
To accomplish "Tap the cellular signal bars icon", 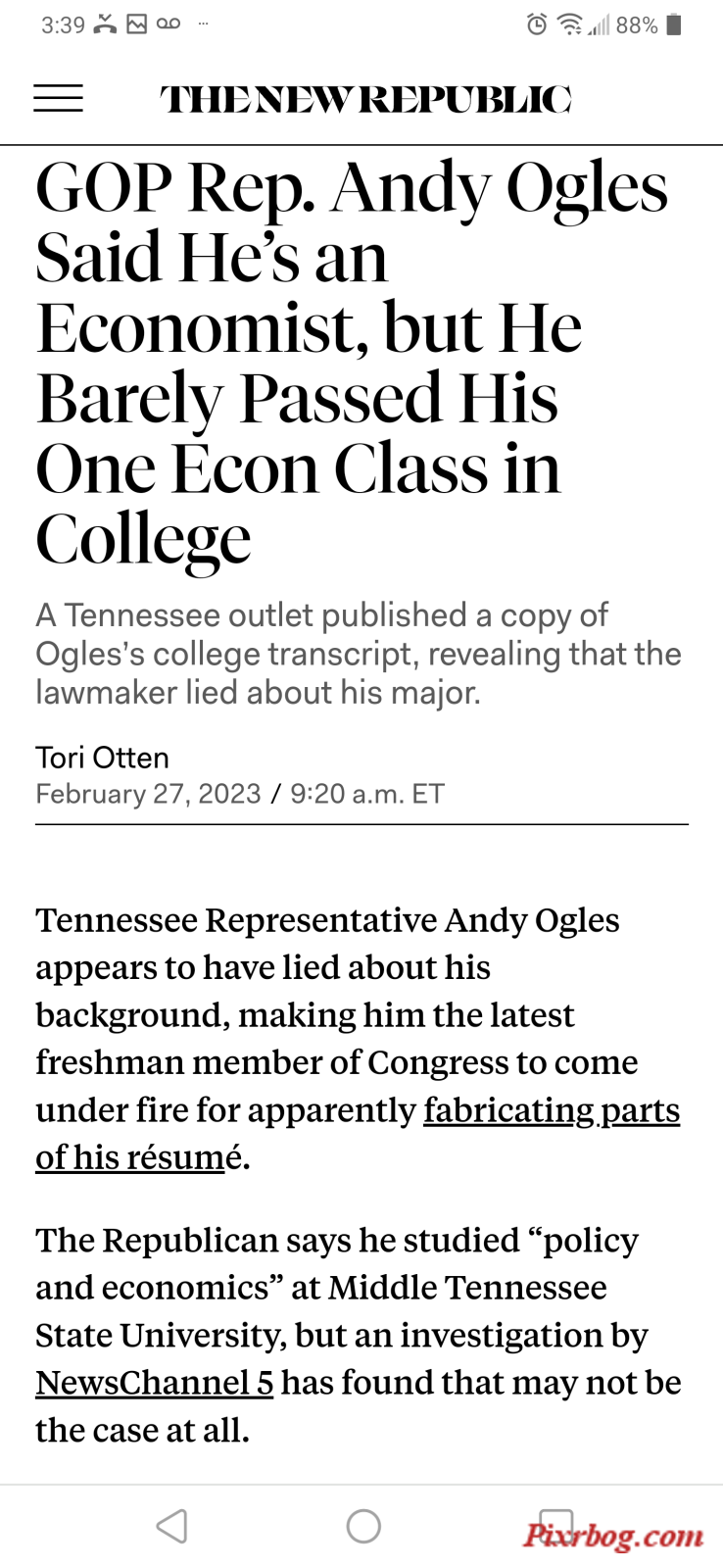I will [x=599, y=24].
